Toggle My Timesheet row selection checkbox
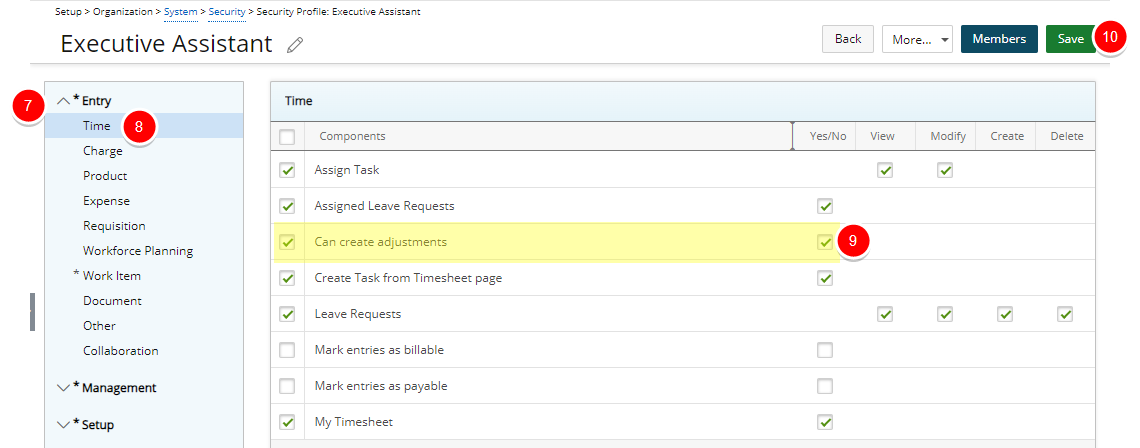Image resolution: width=1140 pixels, height=448 pixels. click(x=287, y=422)
